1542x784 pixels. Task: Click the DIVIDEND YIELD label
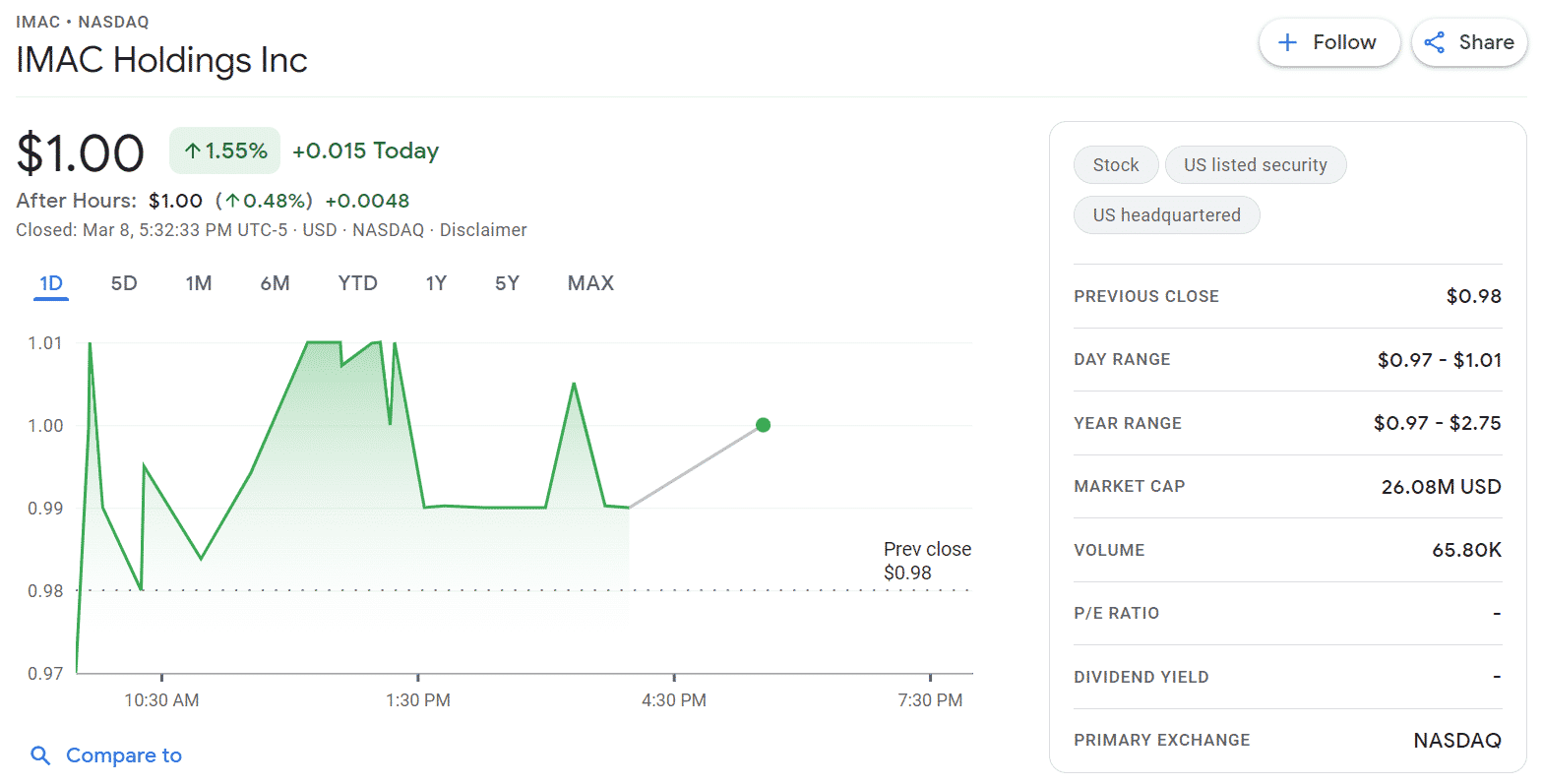pyautogui.click(x=1141, y=677)
